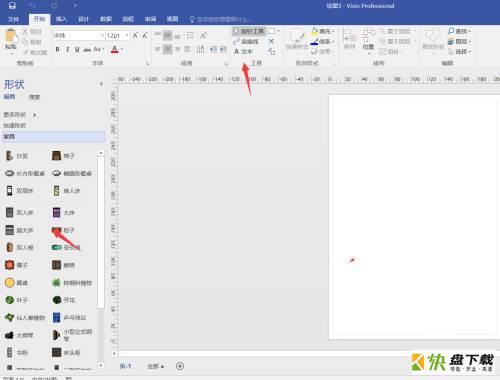500x380 pixels.
Task: Select the 开花 flowering plant shape
Action: click(x=64, y=300)
